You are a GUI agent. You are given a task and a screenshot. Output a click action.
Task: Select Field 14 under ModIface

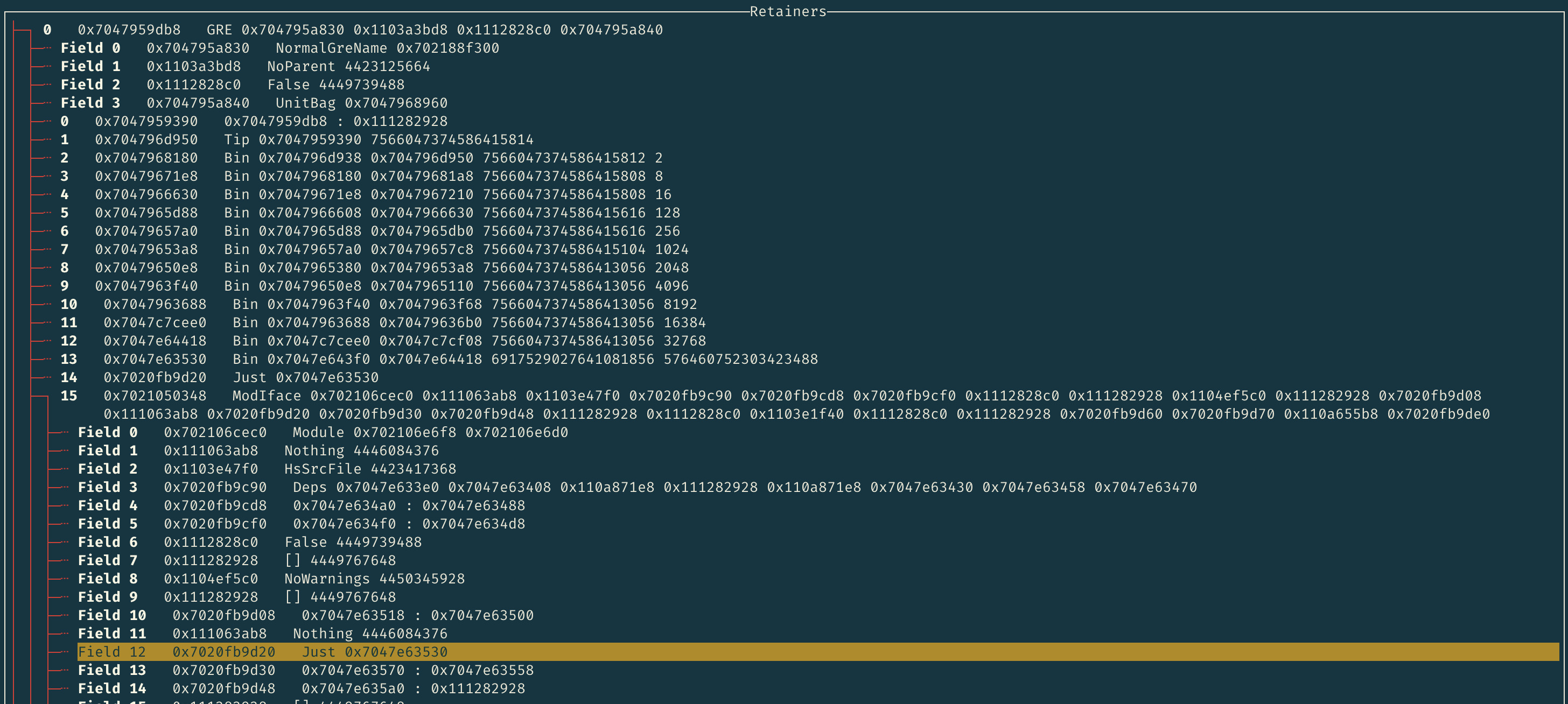point(302,688)
